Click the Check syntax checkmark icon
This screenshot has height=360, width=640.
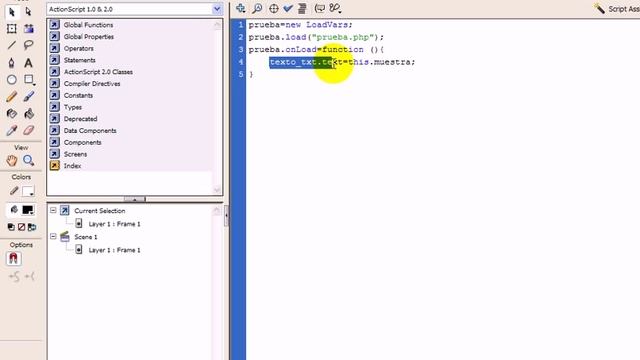pyautogui.click(x=288, y=8)
